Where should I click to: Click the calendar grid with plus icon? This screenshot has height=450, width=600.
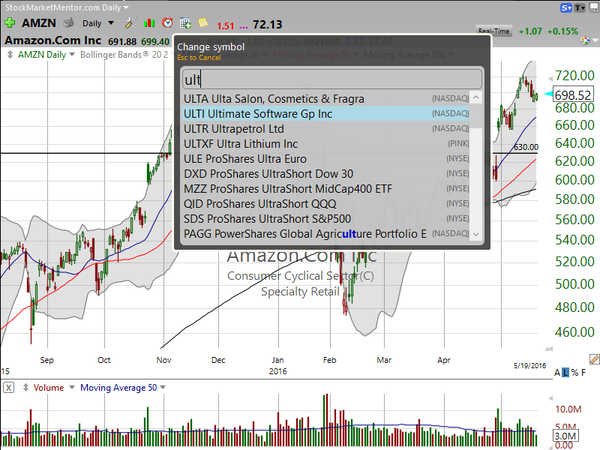185,23
